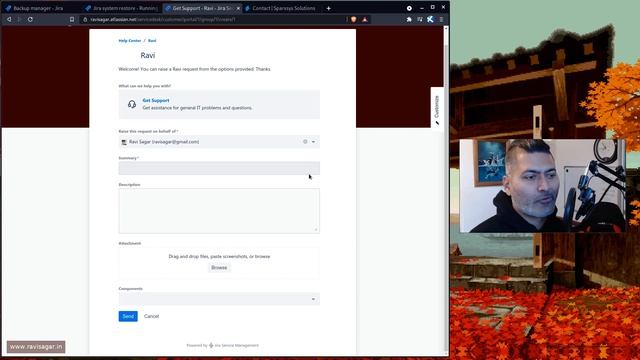Open the Help Center breadcrumb link
This screenshot has width=640, height=360.
pos(129,41)
